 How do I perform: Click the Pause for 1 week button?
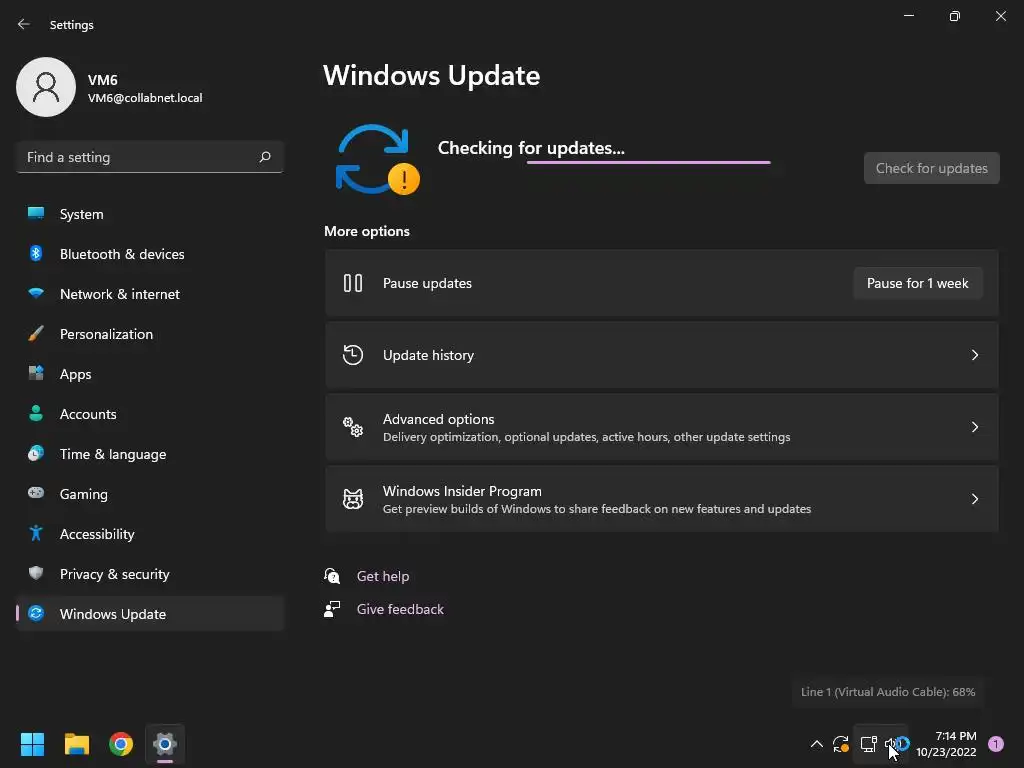point(918,283)
